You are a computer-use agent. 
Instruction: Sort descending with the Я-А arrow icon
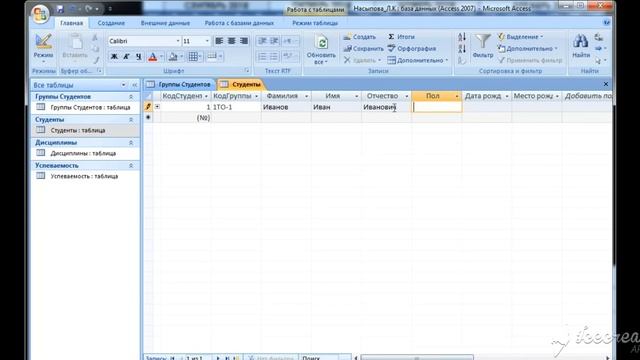462,49
